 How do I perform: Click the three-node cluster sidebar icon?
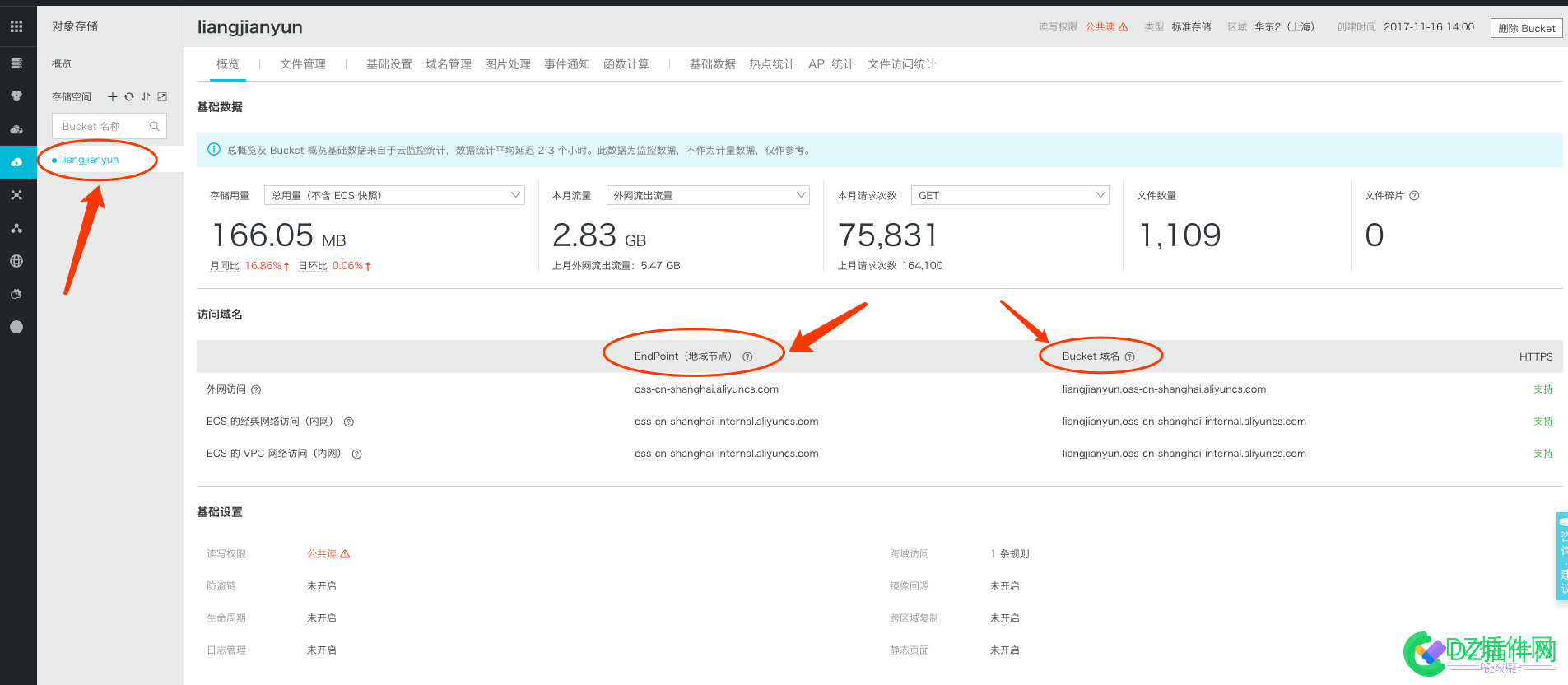16,228
